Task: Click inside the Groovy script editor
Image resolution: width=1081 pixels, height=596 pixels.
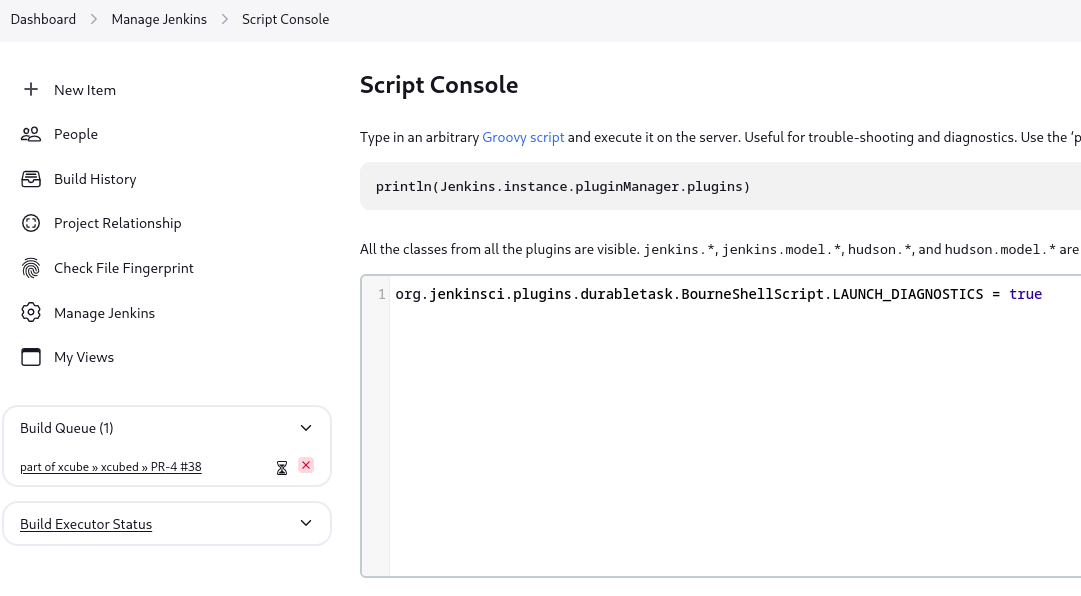Action: point(735,426)
